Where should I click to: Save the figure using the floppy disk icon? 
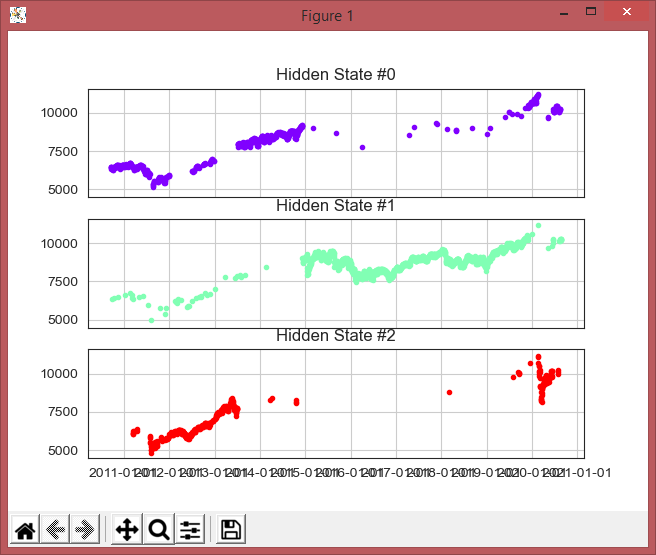tap(231, 530)
